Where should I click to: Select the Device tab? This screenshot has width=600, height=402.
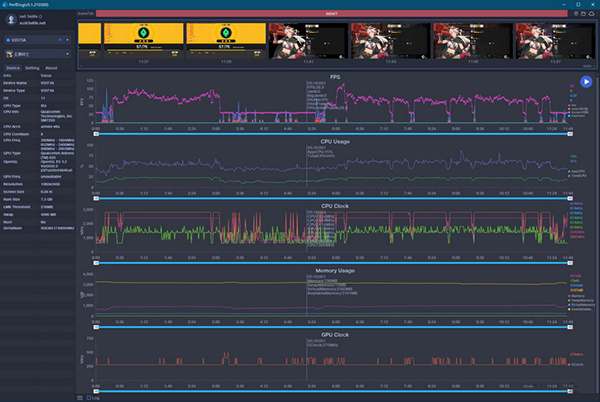[13, 67]
